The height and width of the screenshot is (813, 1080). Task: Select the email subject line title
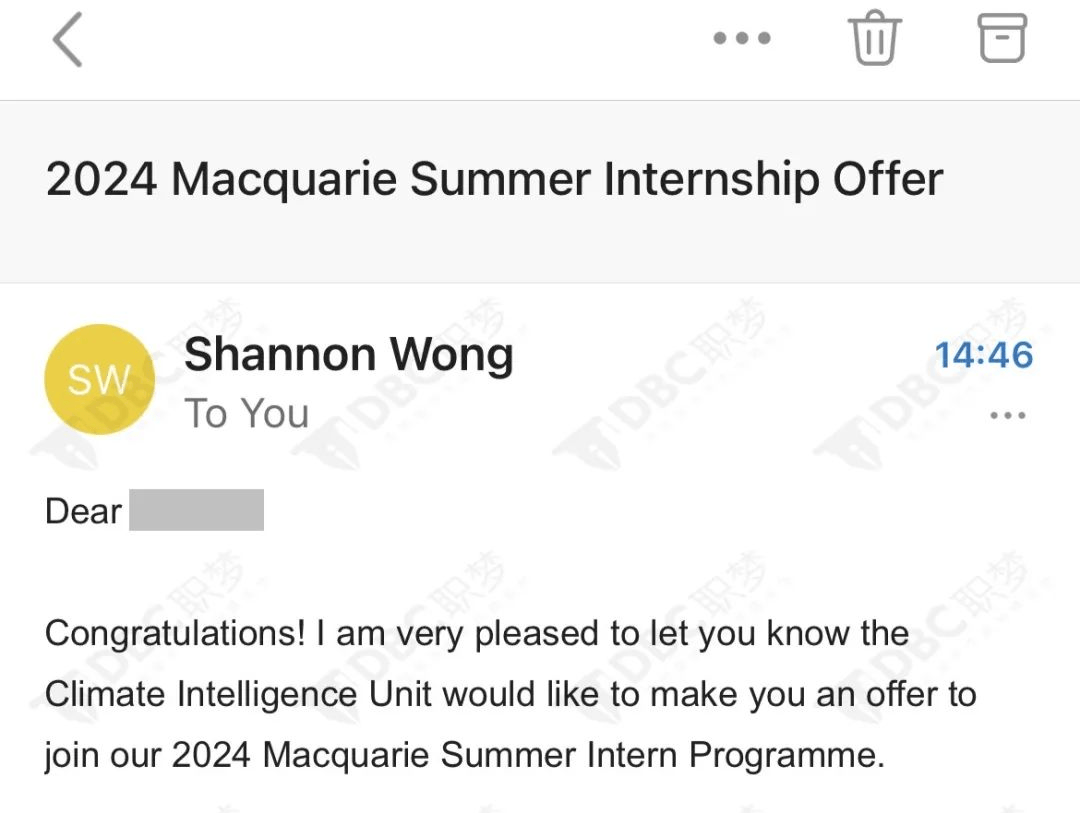[x=494, y=180]
